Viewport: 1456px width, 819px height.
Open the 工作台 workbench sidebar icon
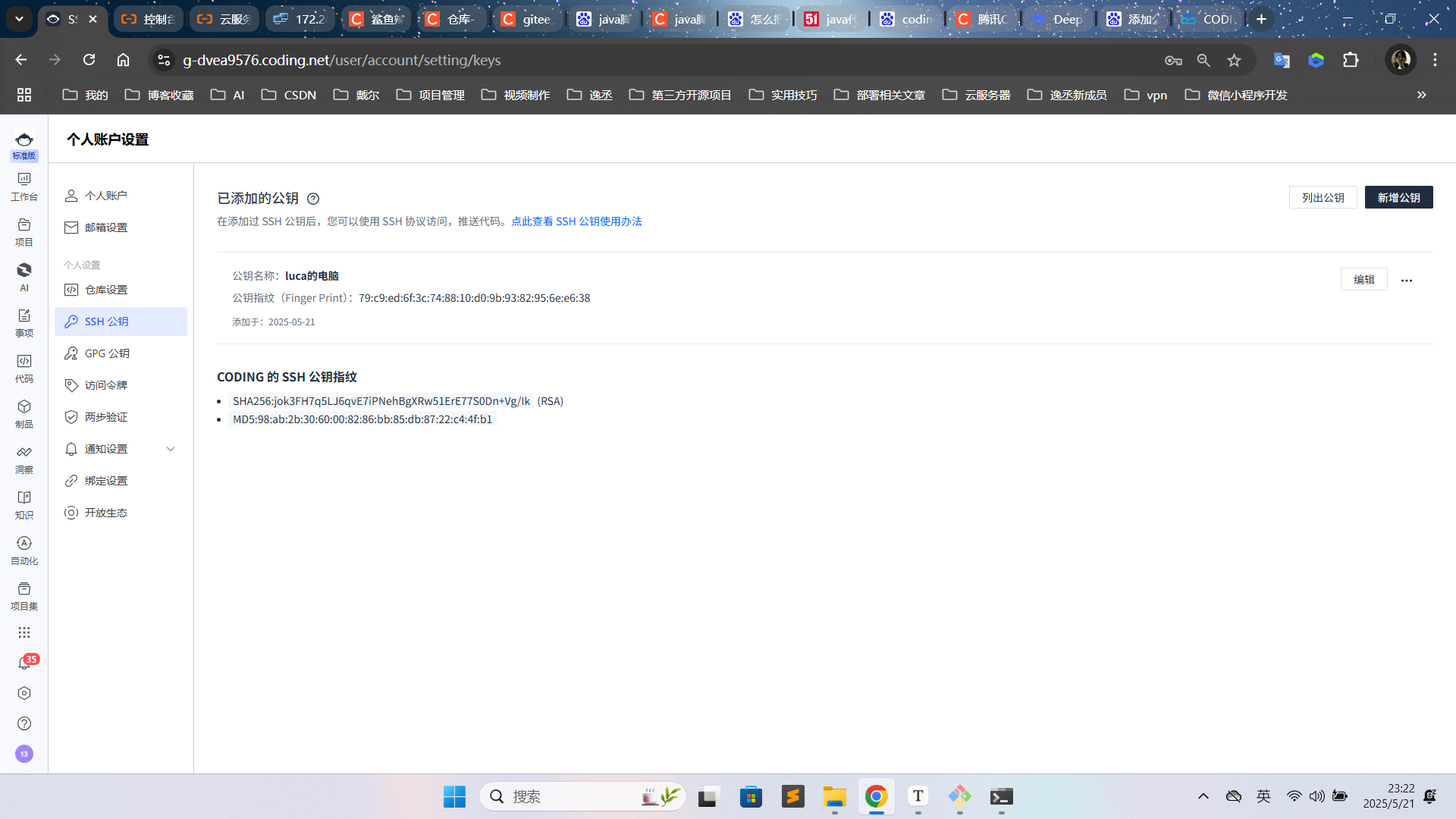coord(24,186)
